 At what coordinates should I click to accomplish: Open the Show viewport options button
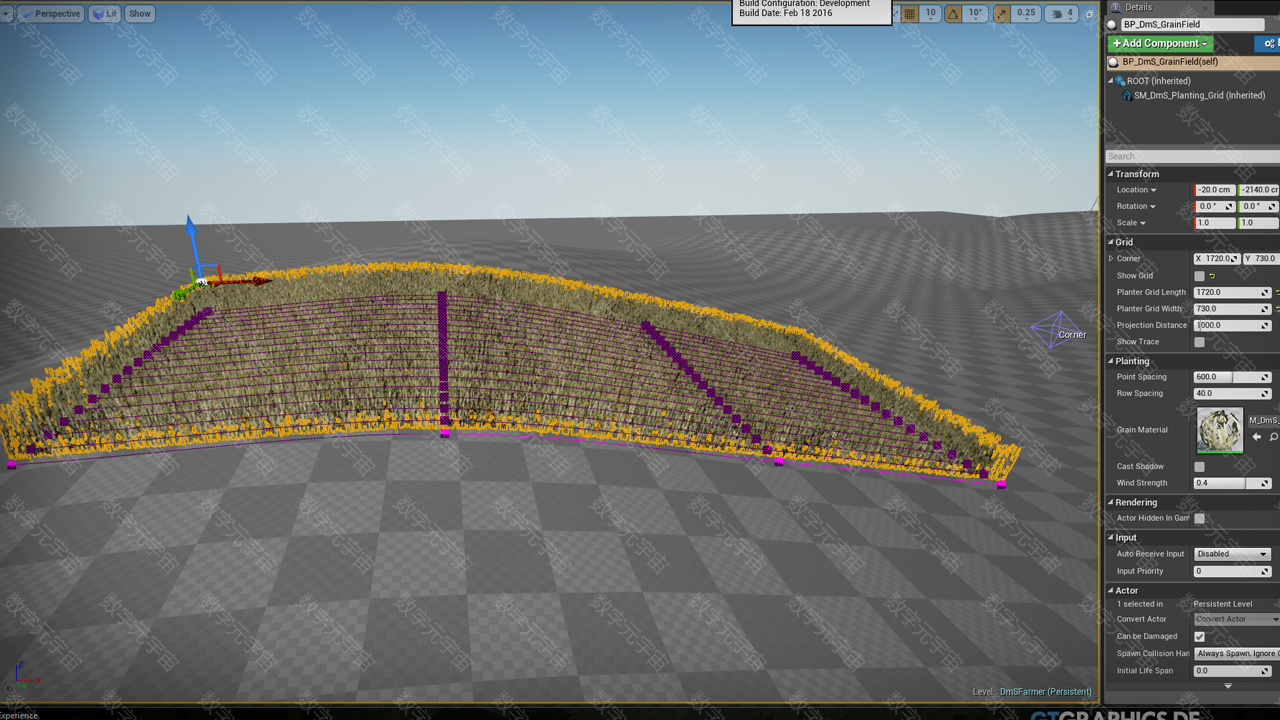point(139,14)
